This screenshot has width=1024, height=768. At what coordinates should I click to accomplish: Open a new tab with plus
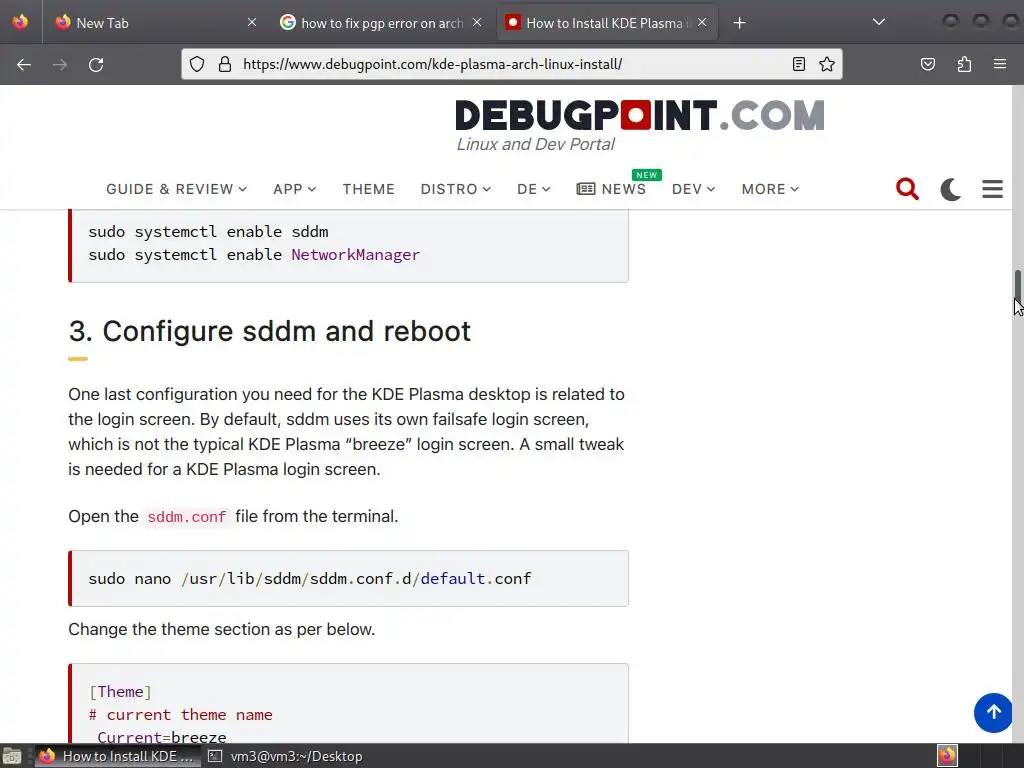[x=739, y=23]
